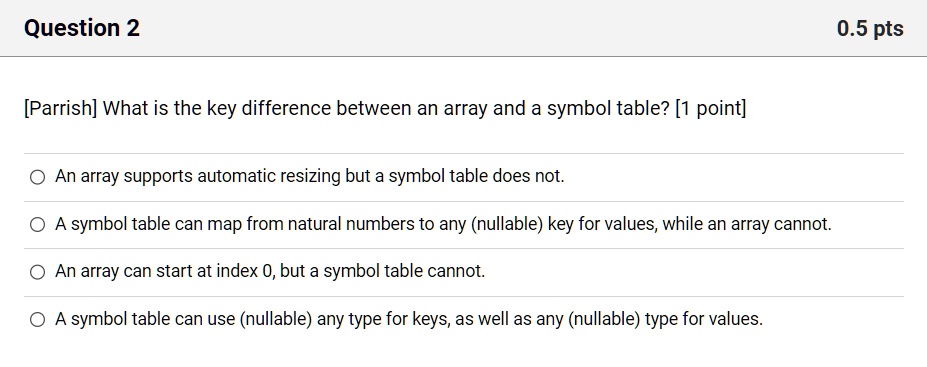Click the "0.5 pts" score label

tap(870, 28)
